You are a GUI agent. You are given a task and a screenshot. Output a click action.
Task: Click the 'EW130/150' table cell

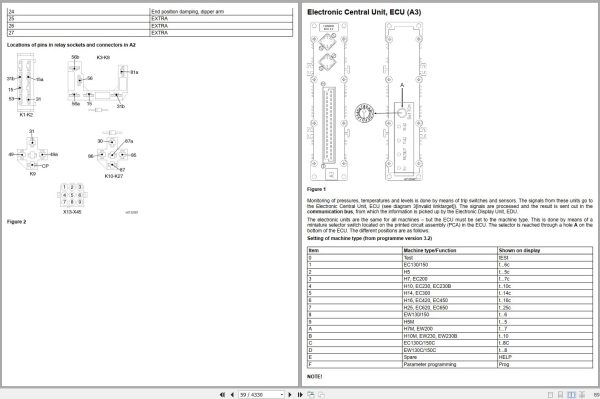click(x=450, y=314)
